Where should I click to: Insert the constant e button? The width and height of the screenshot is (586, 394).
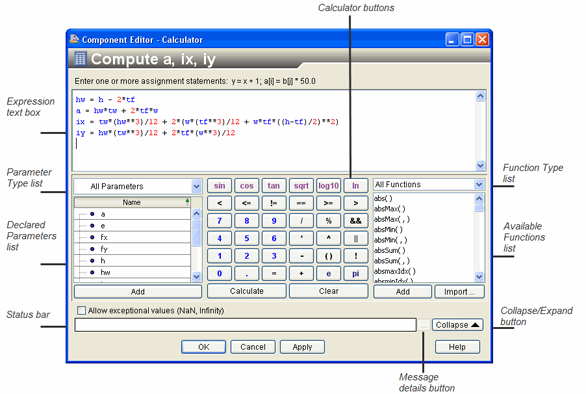coord(329,274)
